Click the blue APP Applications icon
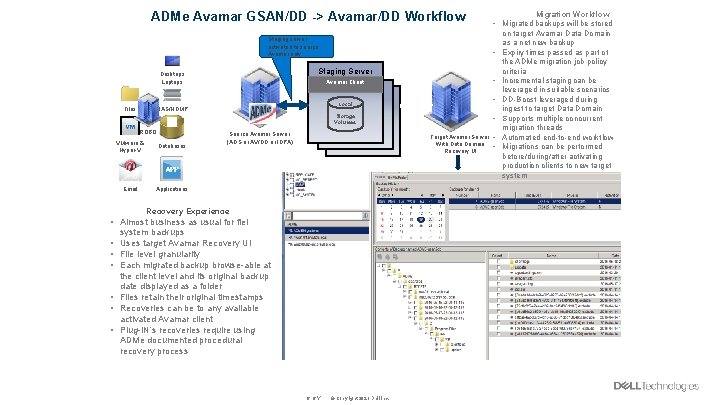The image size is (720, 405). coord(171,169)
